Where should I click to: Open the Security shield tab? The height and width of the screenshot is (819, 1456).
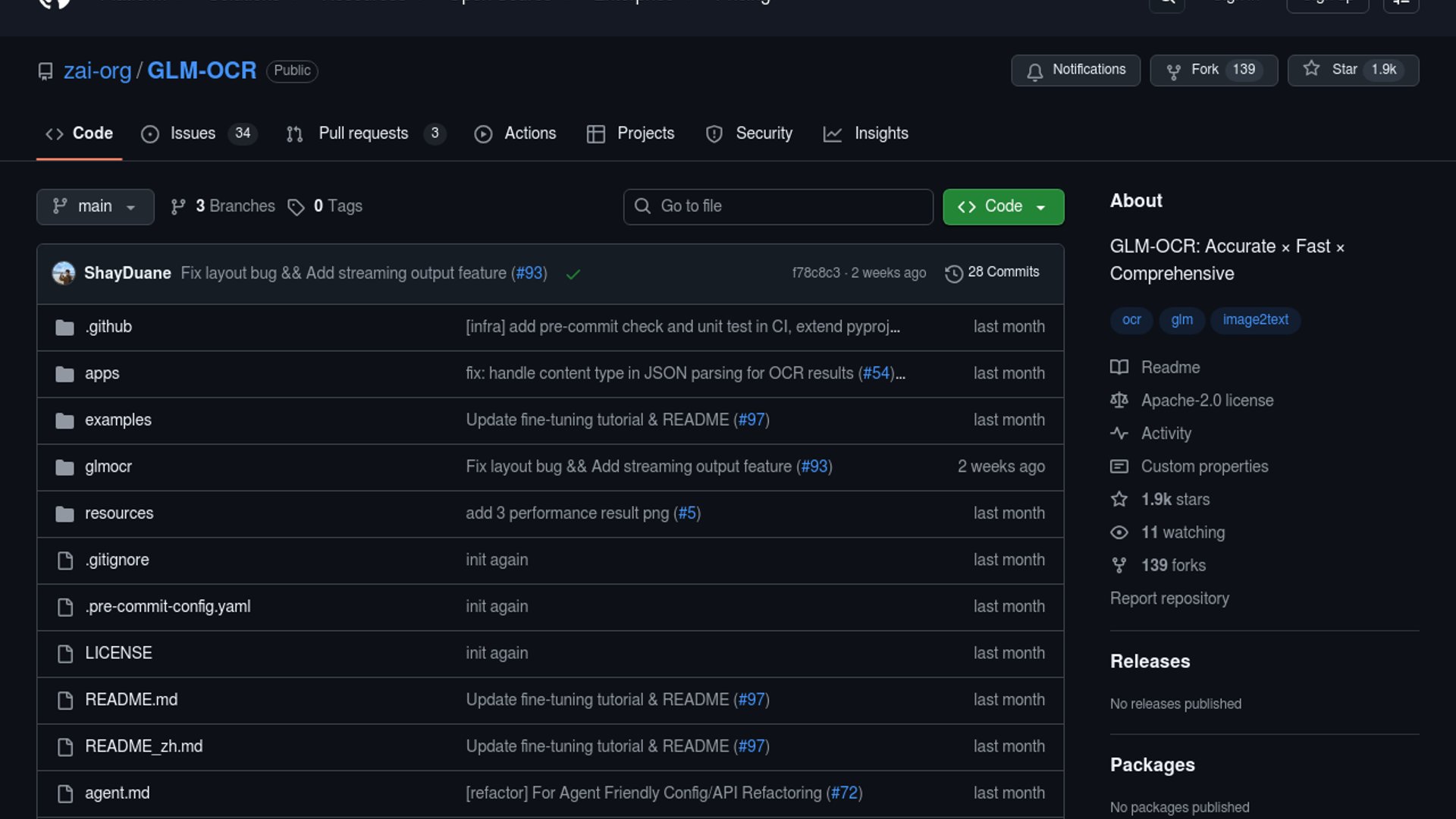tap(714, 134)
